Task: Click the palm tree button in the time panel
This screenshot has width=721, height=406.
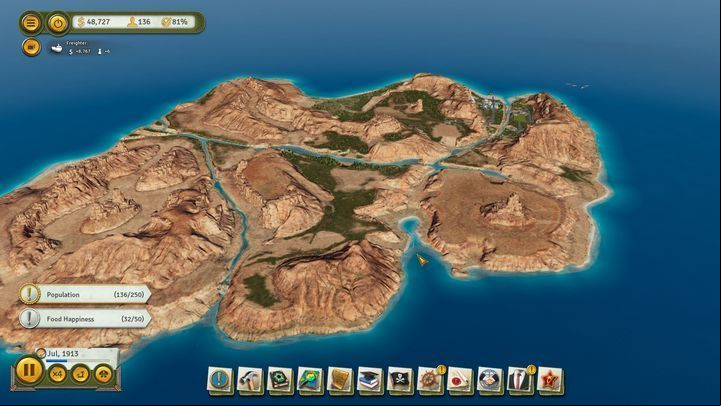Action: pyautogui.click(x=104, y=374)
